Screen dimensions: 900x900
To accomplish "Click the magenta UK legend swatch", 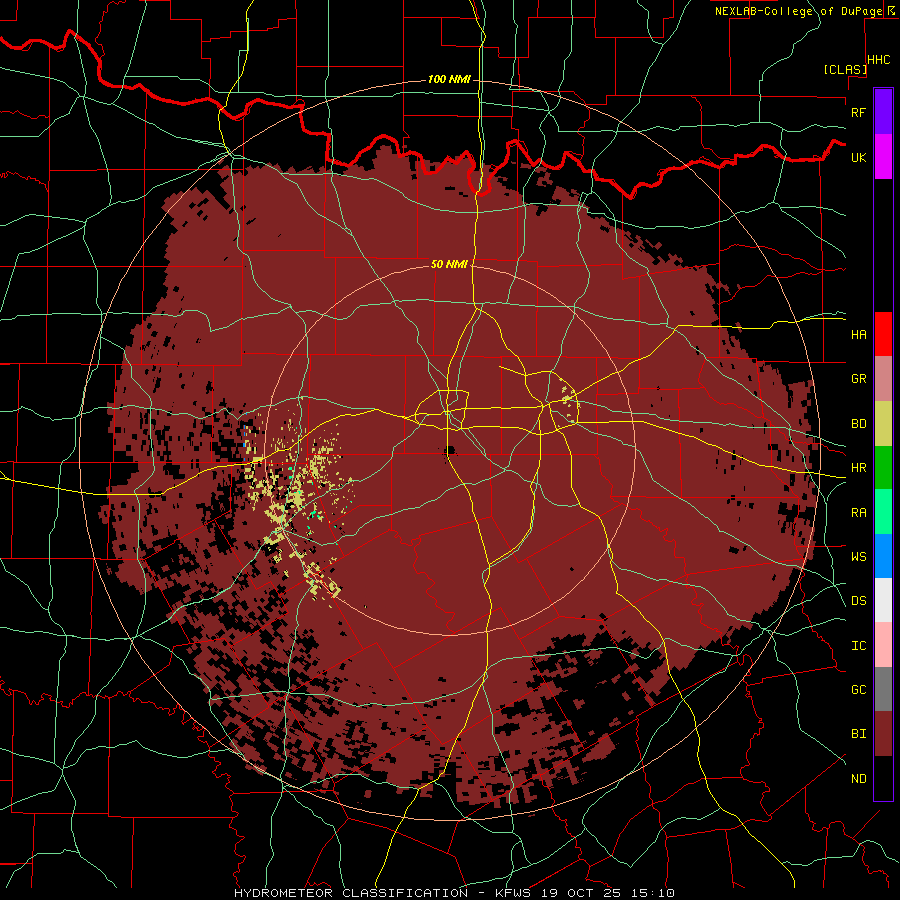I will 883,157.
